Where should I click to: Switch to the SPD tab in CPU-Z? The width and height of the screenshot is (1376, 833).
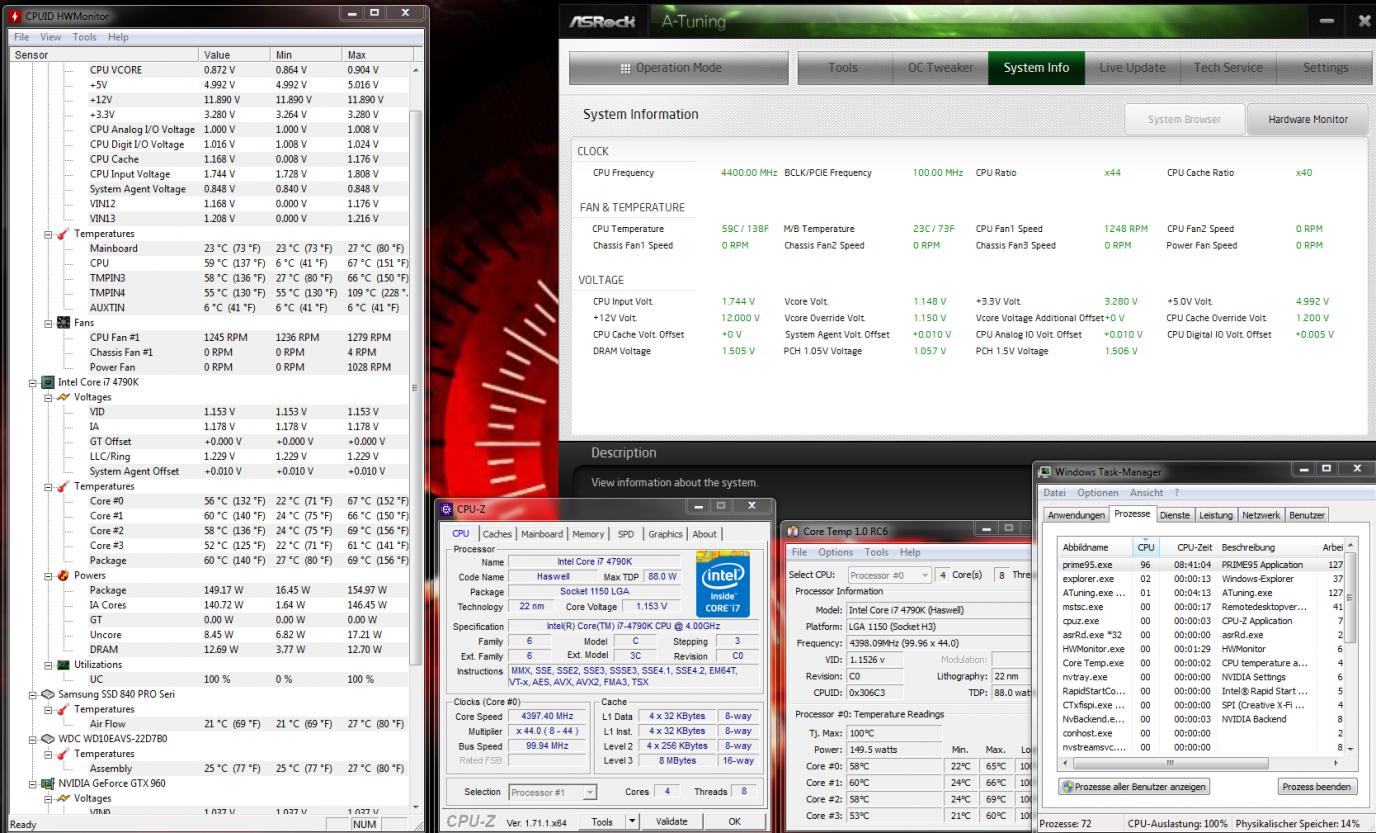(626, 534)
